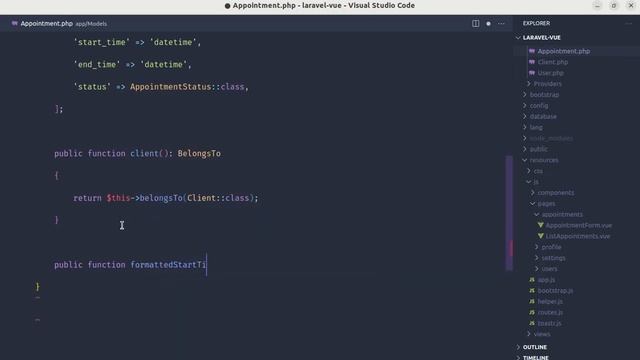Viewport: 640px width, 360px height.
Task: Expand the components folder
Action: [x=533, y=192]
